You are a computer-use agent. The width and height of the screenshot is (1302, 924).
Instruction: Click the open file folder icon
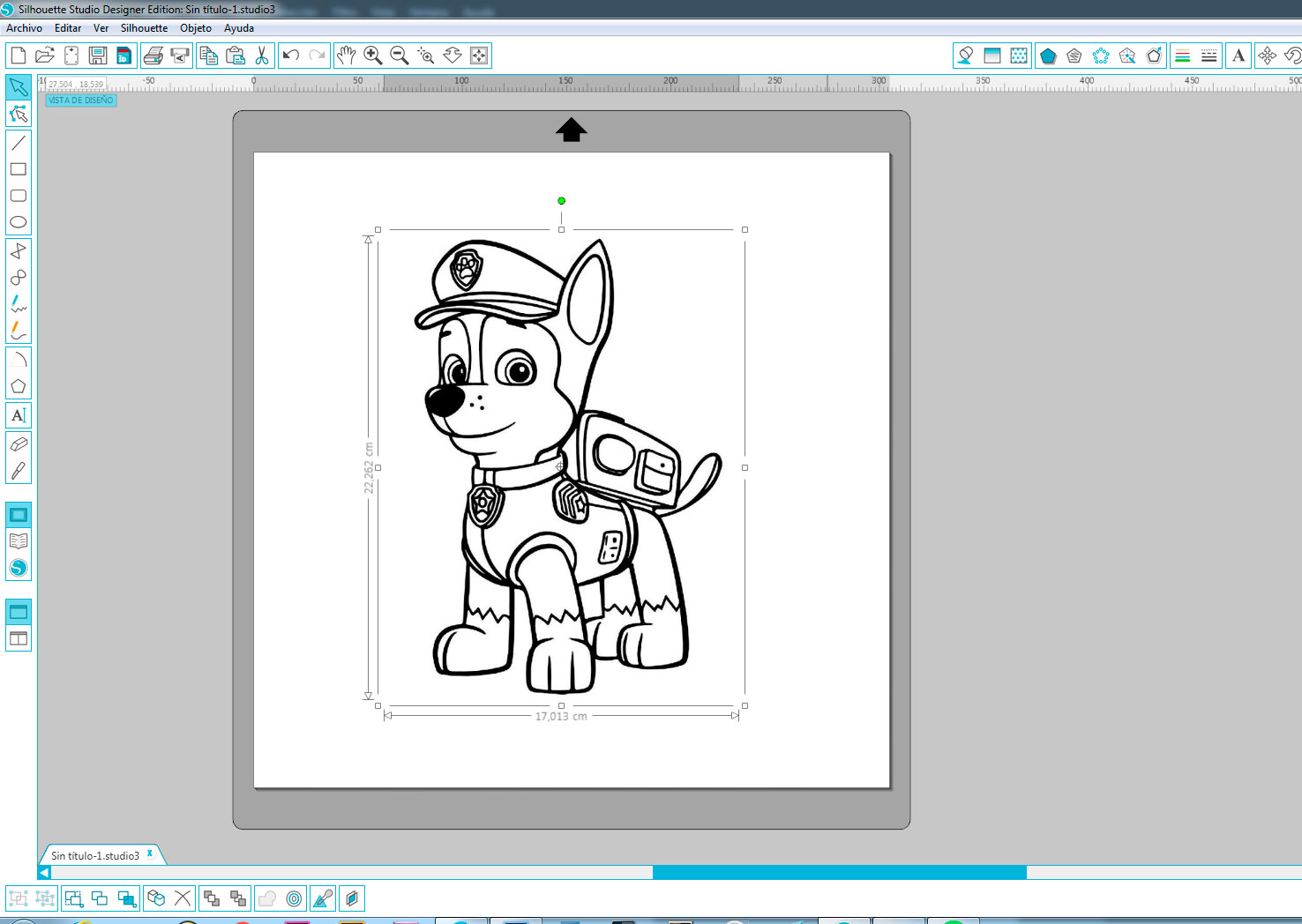(45, 56)
